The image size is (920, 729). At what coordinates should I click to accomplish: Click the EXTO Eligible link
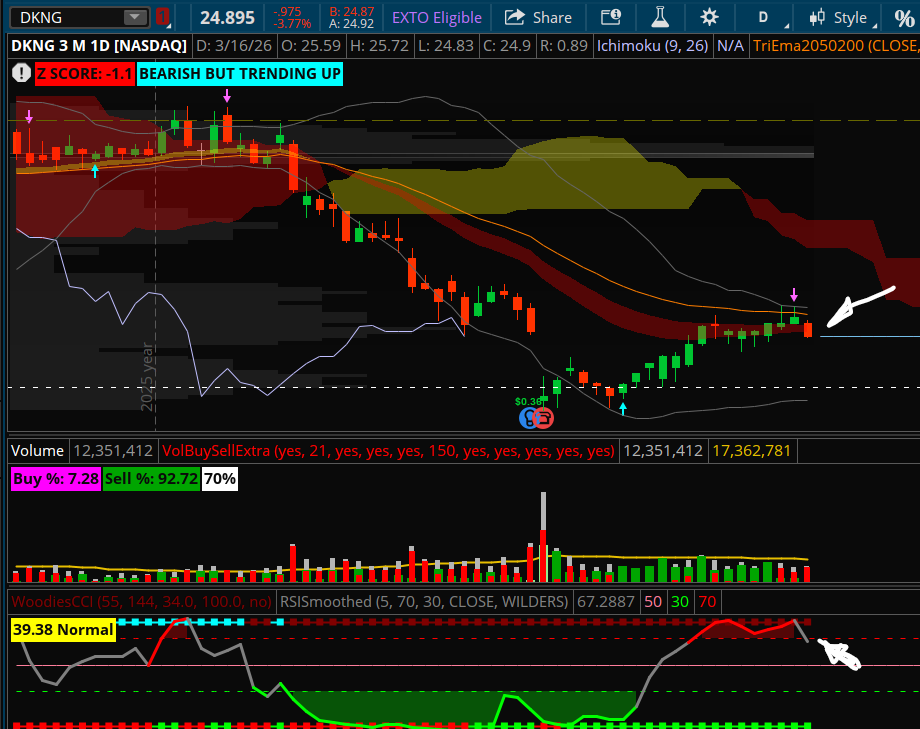[435, 17]
